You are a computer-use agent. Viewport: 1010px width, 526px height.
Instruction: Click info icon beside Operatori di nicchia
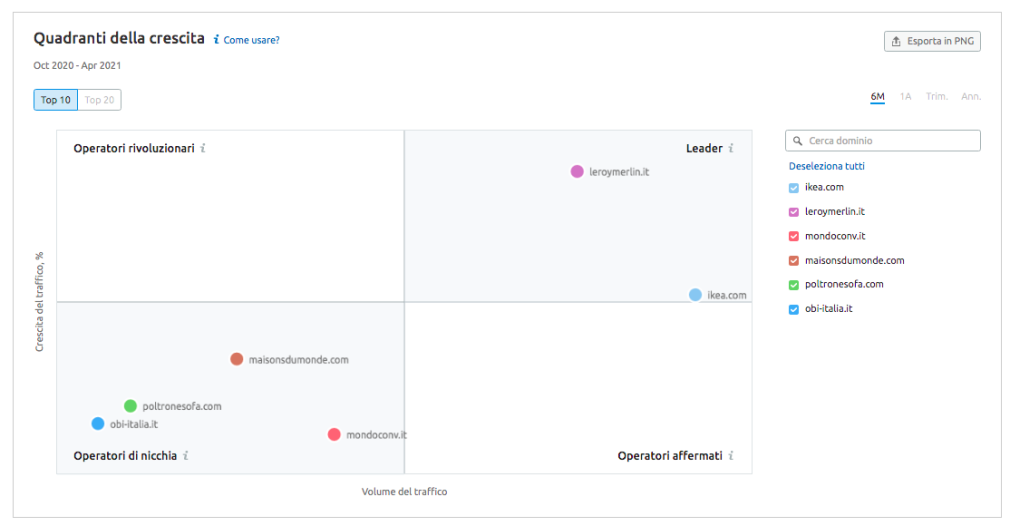click(x=186, y=456)
